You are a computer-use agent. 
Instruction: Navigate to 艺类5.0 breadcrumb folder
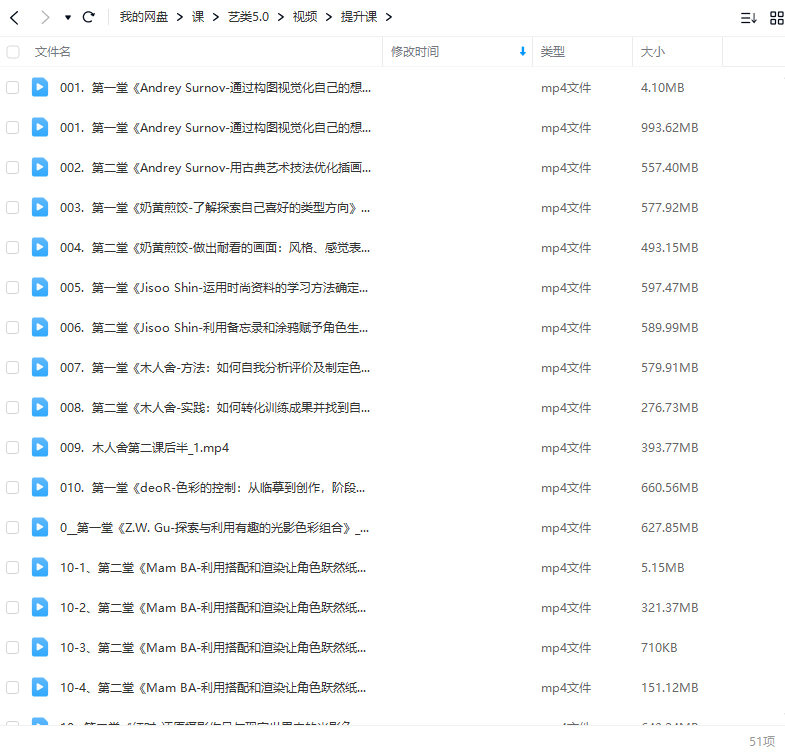pyautogui.click(x=247, y=17)
